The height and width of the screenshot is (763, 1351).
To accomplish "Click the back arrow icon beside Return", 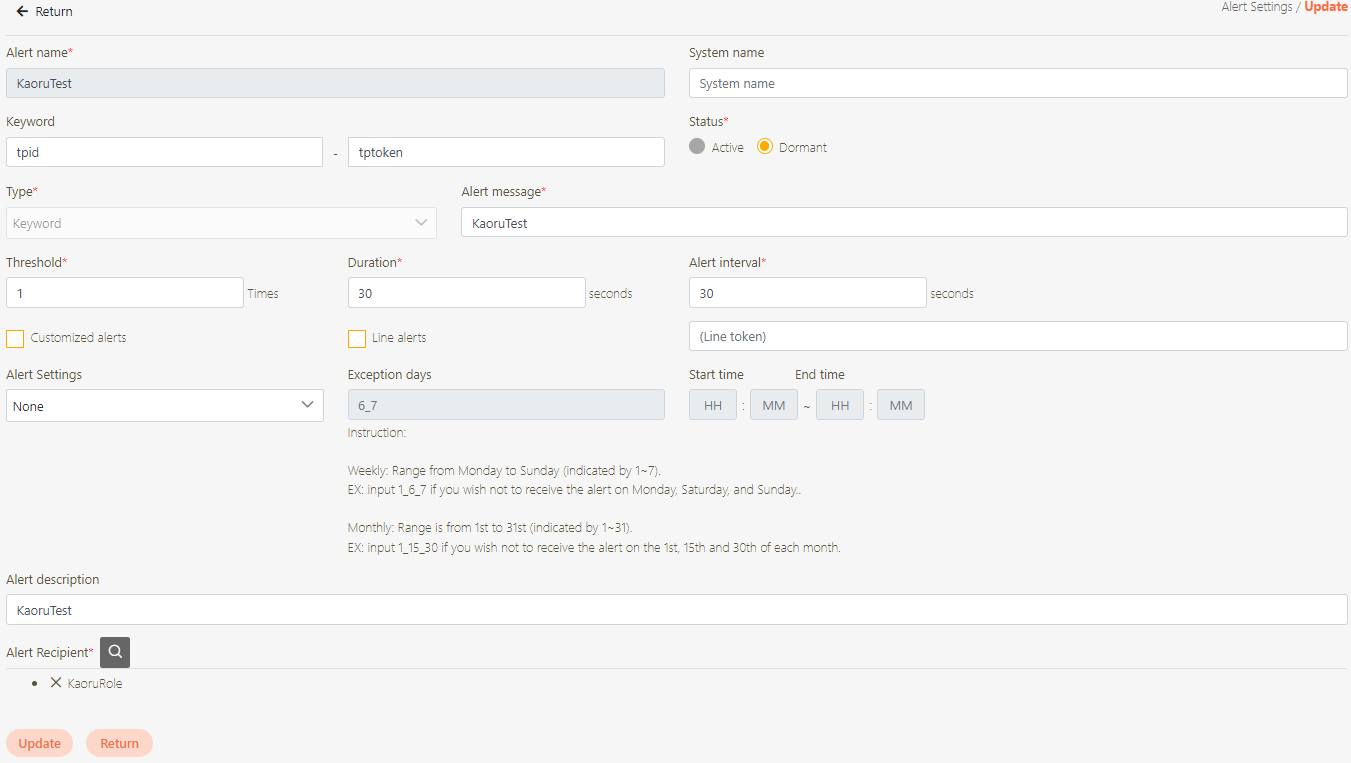I will [22, 12].
